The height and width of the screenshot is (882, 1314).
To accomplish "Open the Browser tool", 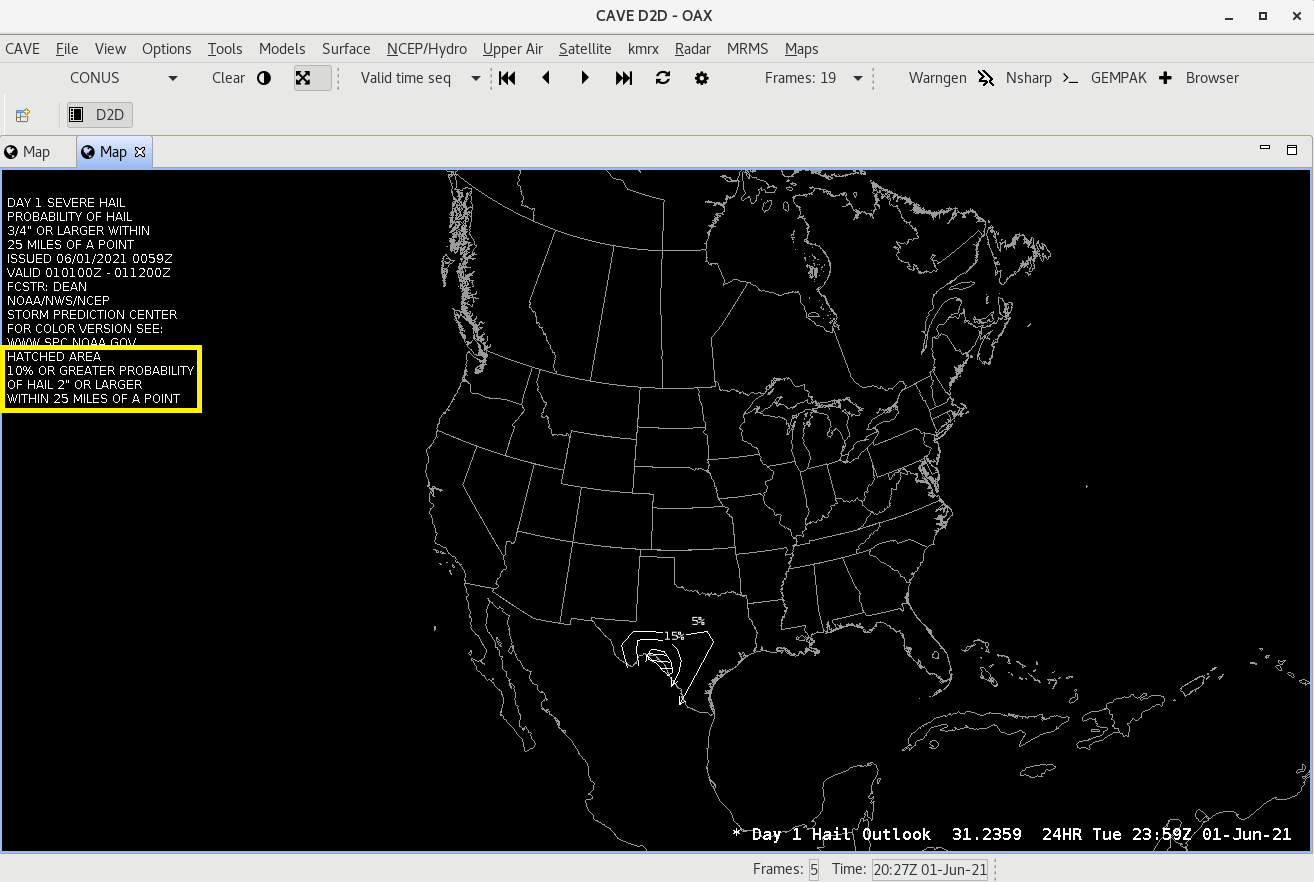I will click(x=1199, y=78).
